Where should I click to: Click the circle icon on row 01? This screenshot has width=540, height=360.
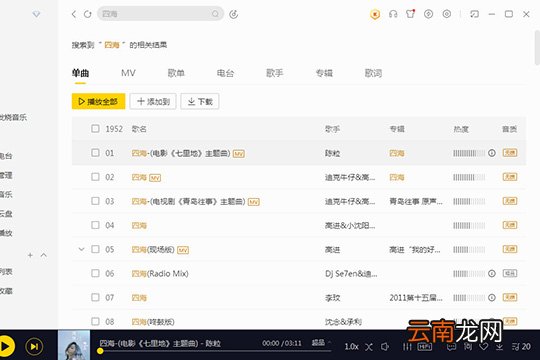coord(492,153)
